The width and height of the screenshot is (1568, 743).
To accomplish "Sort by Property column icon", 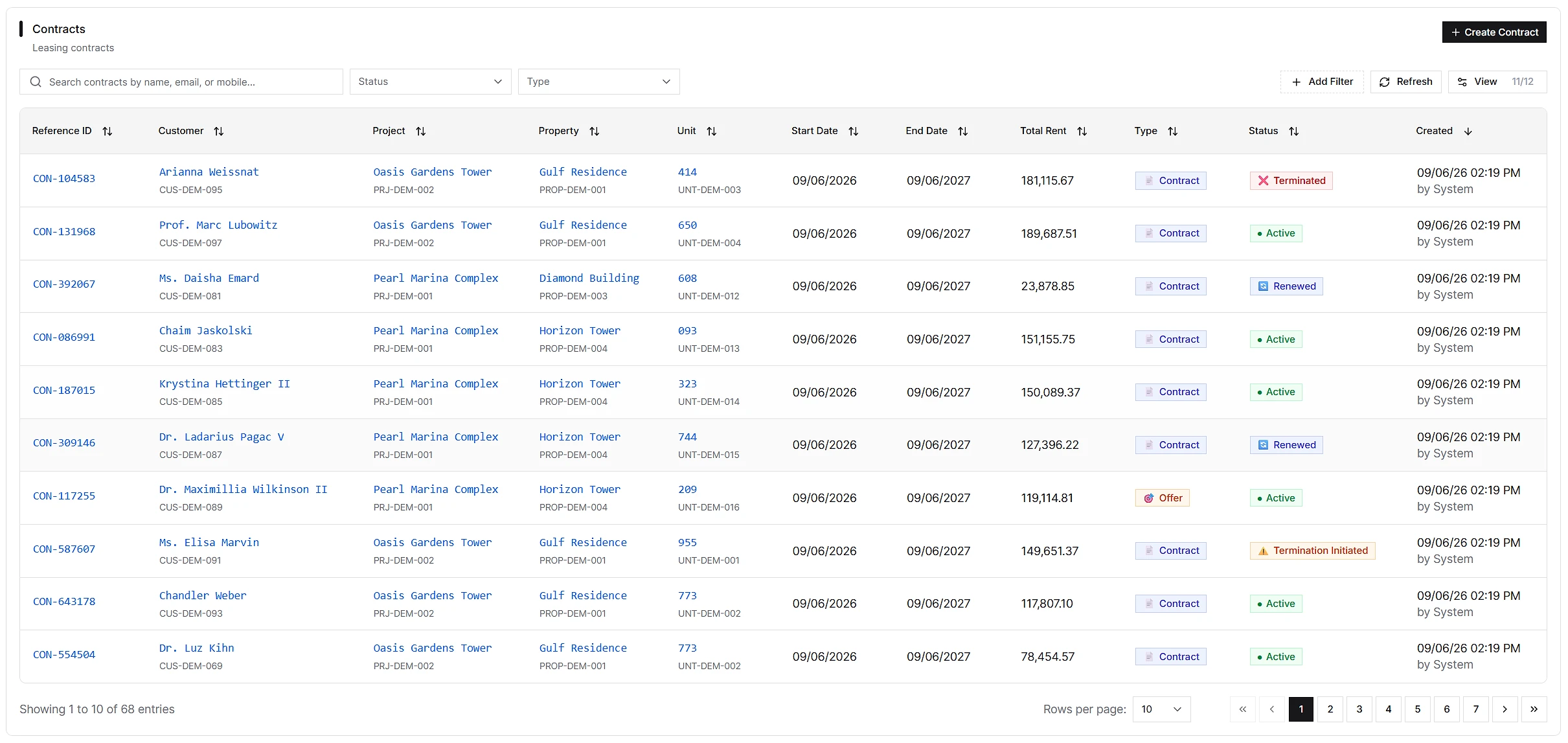I will (x=595, y=131).
